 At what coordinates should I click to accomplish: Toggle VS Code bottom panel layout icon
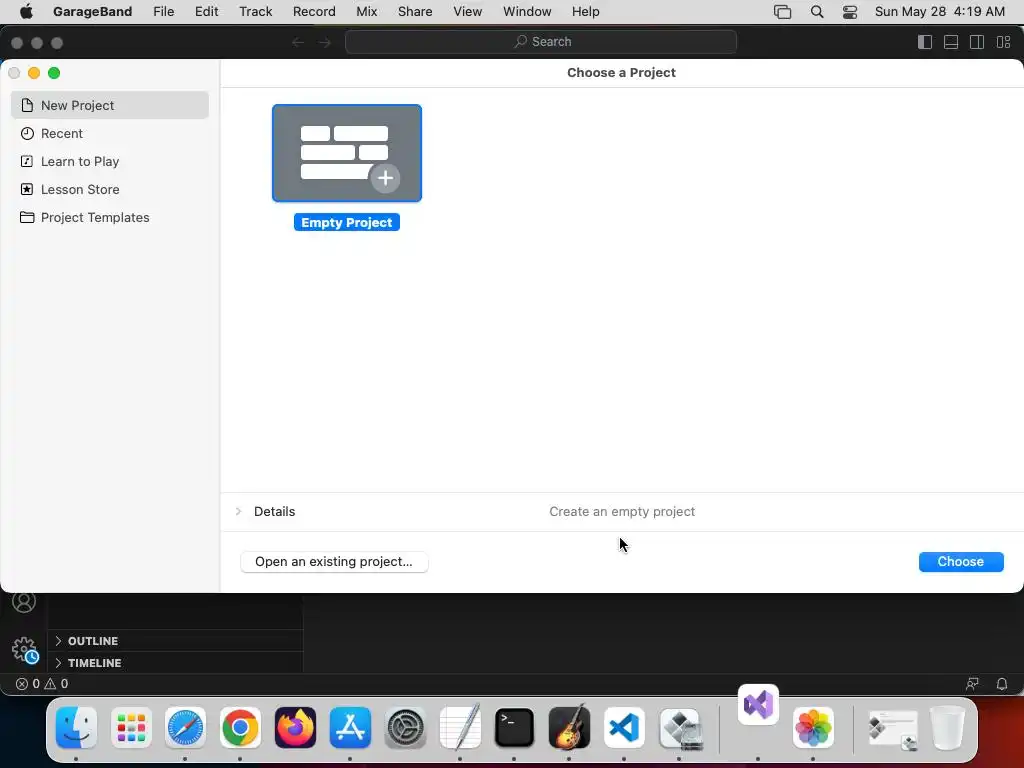[x=951, y=42]
